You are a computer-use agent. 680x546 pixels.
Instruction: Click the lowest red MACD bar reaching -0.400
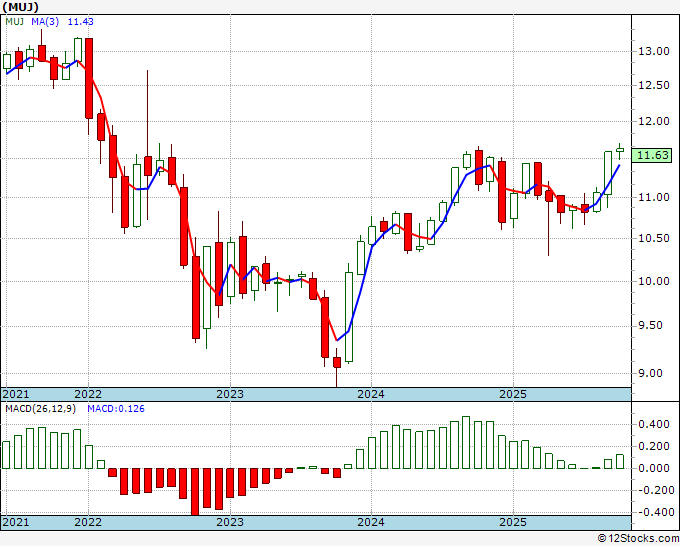point(195,491)
